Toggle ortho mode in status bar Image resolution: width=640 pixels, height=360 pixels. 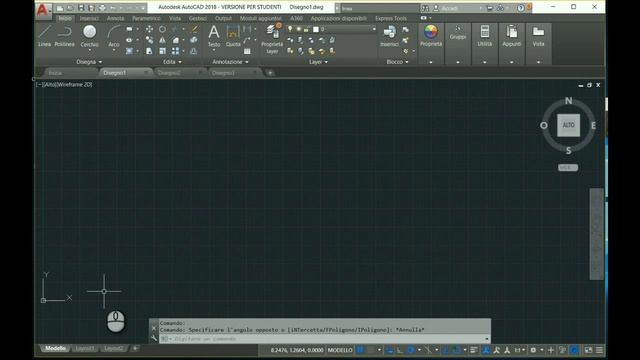(400, 350)
